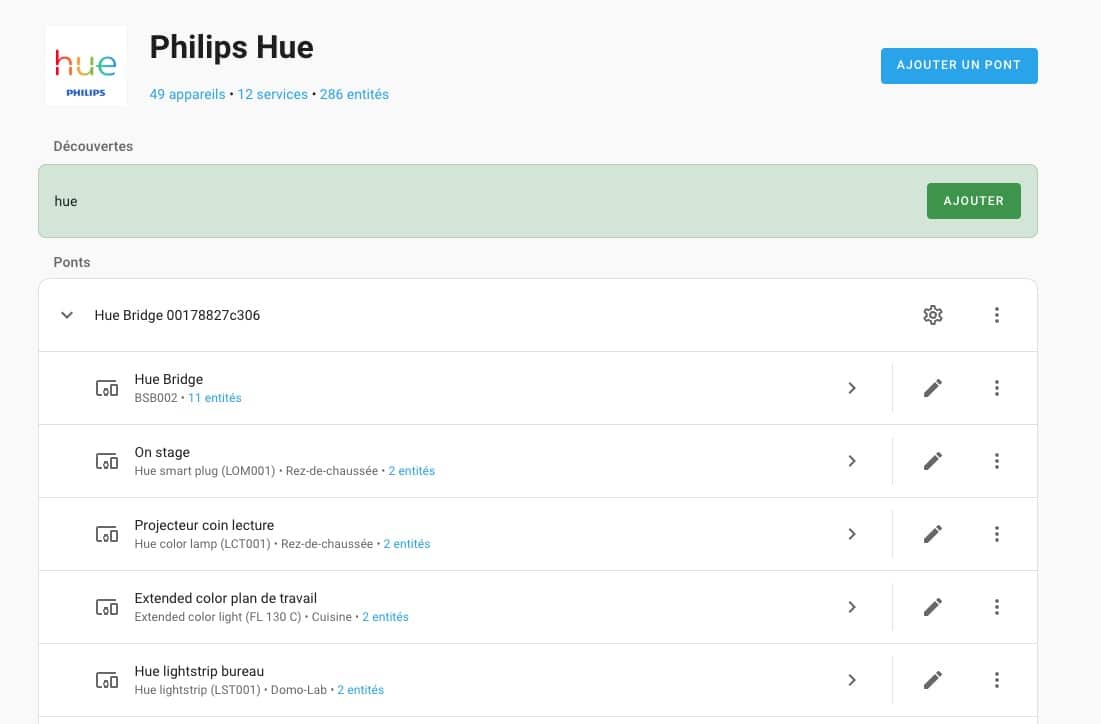Click device icon of Hue Bridge row
This screenshot has height=724, width=1101.
point(107,388)
